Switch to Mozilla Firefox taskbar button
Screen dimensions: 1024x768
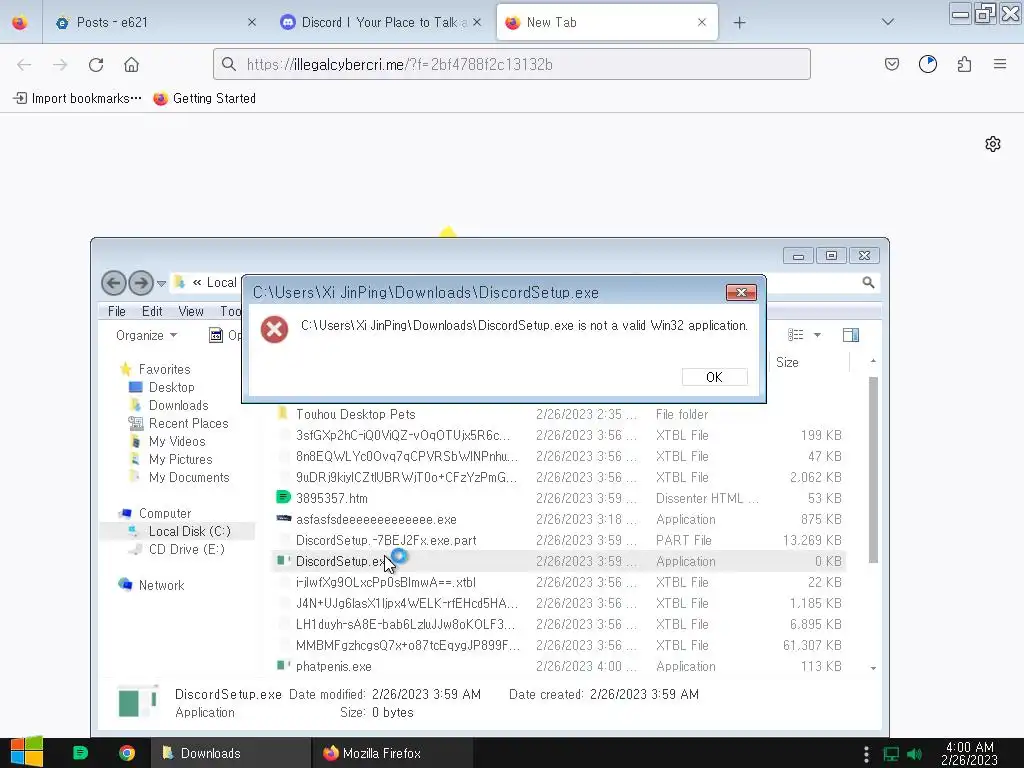pos(393,753)
